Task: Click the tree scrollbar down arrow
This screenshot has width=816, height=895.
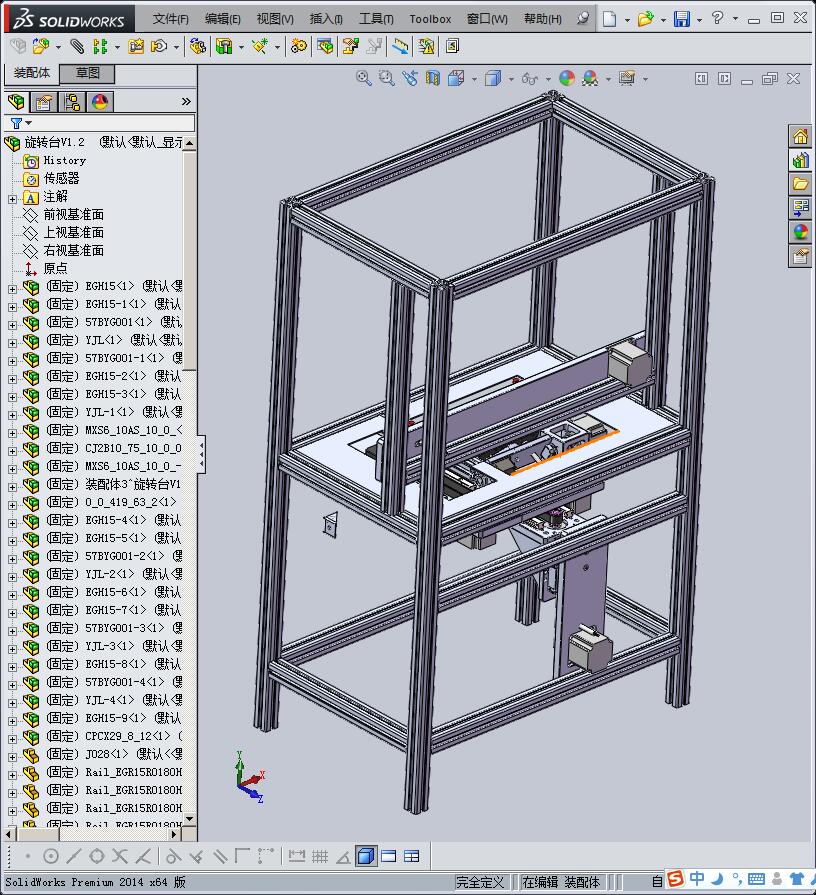Action: click(x=190, y=819)
